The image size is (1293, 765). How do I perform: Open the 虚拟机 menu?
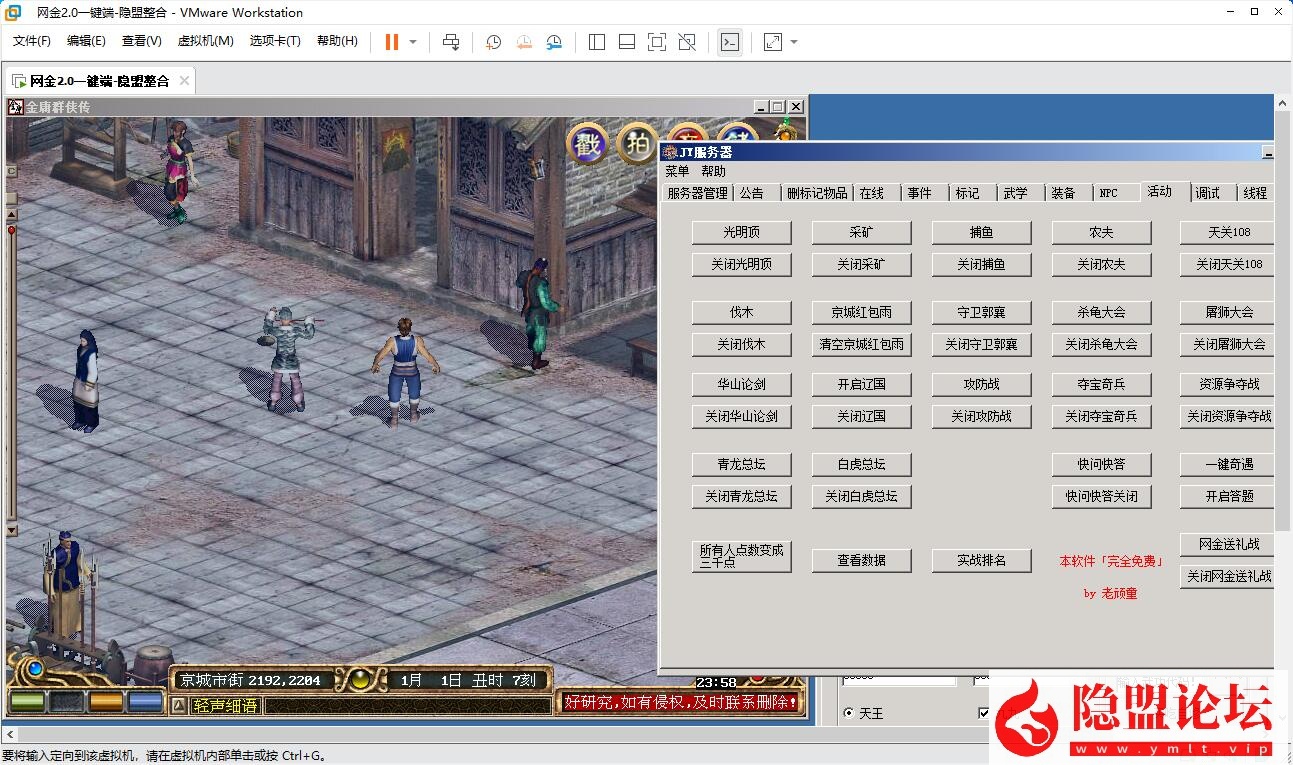pyautogui.click(x=204, y=41)
